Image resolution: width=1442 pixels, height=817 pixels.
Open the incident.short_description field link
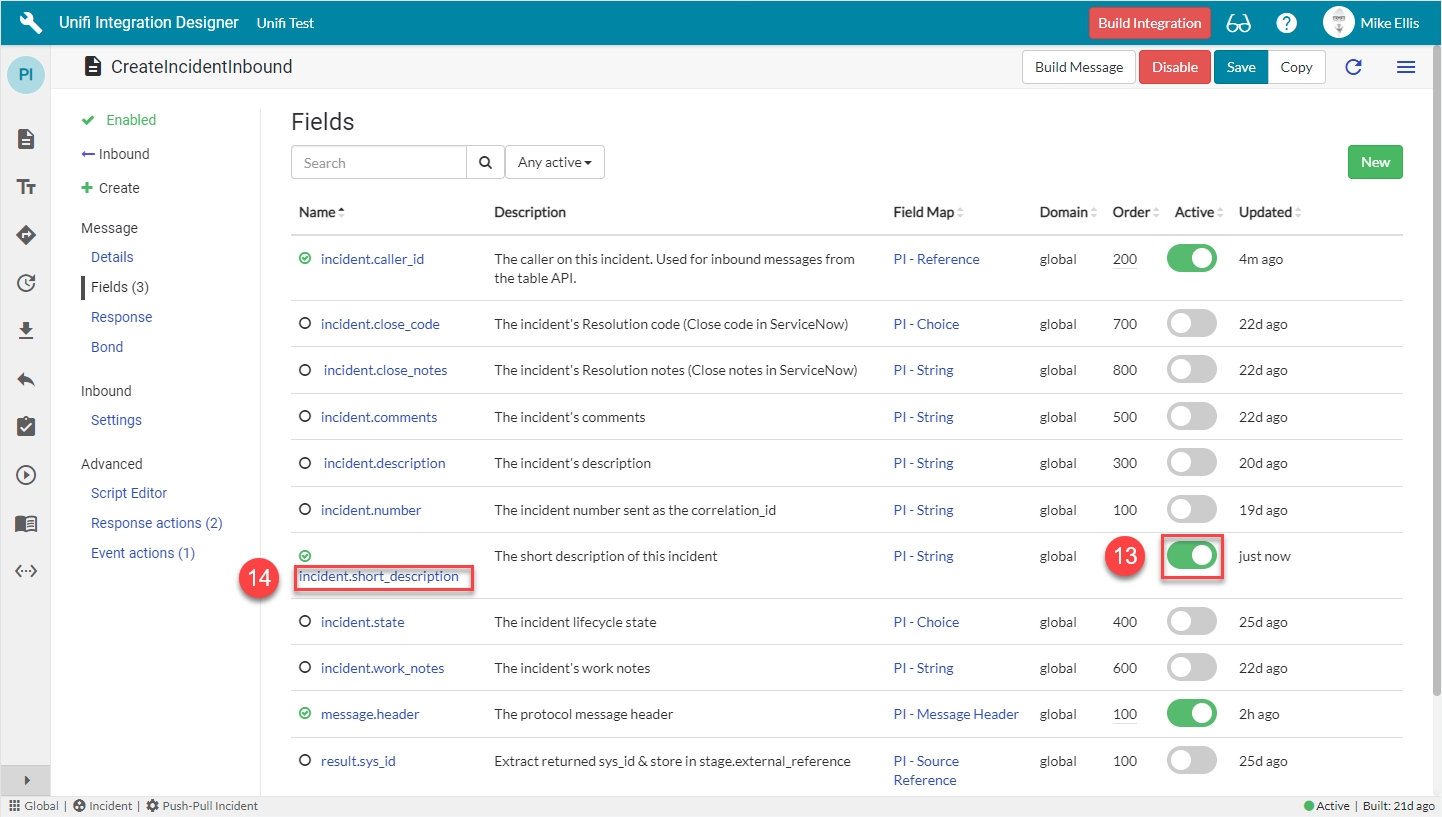[379, 576]
